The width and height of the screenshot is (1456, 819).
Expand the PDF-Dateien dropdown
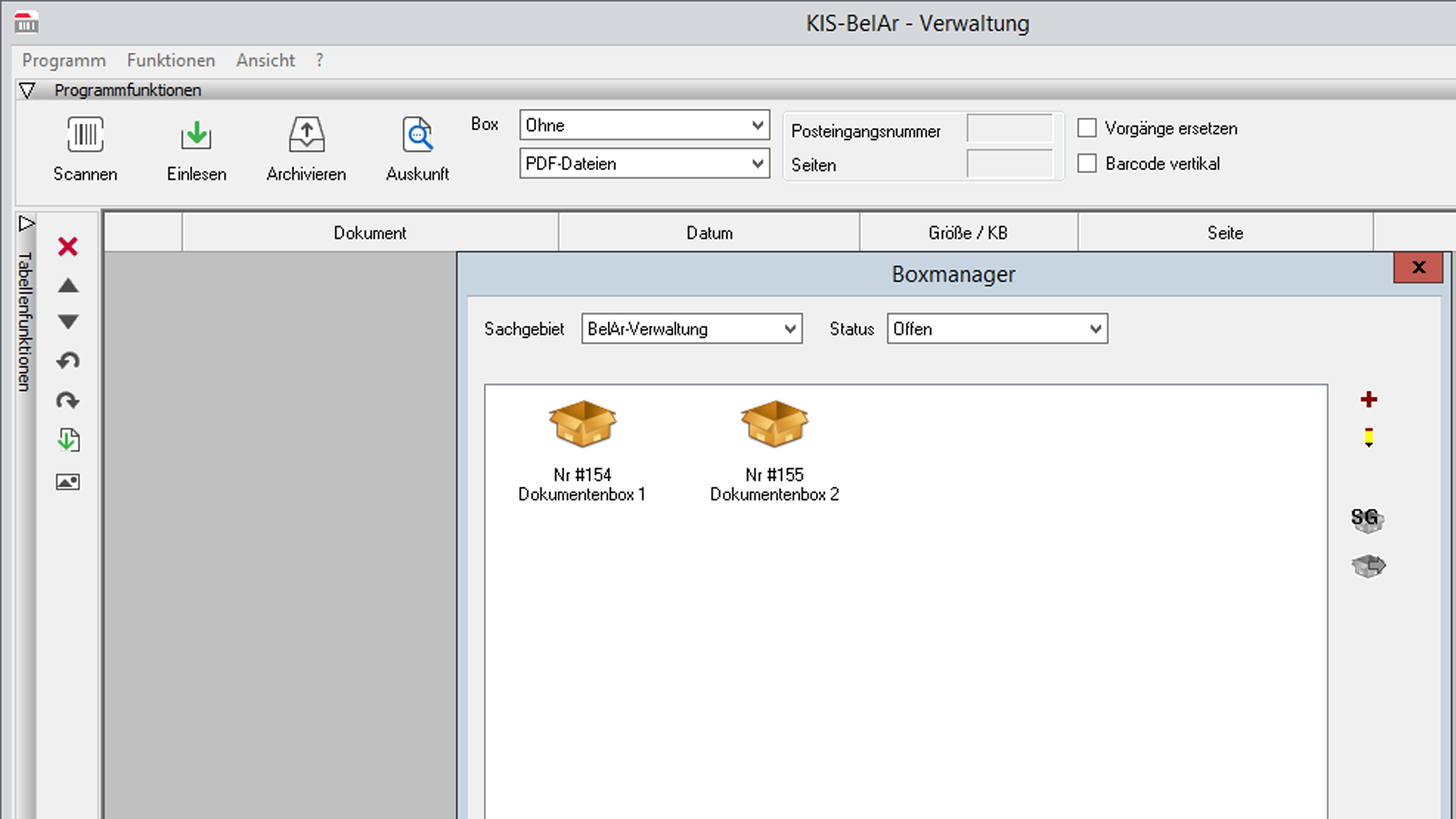(644, 164)
